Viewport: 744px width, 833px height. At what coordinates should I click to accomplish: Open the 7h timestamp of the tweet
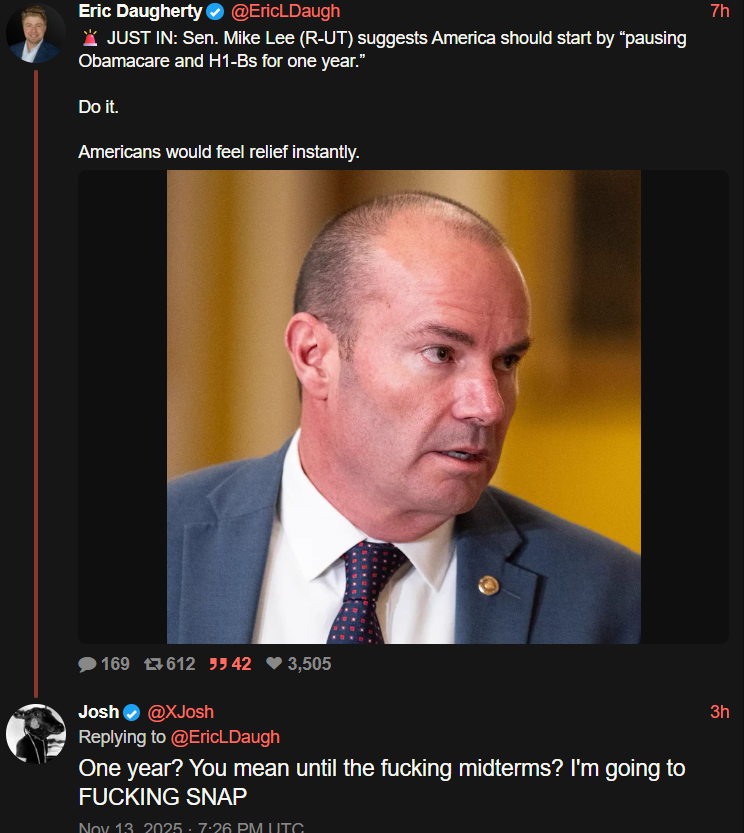(x=720, y=11)
